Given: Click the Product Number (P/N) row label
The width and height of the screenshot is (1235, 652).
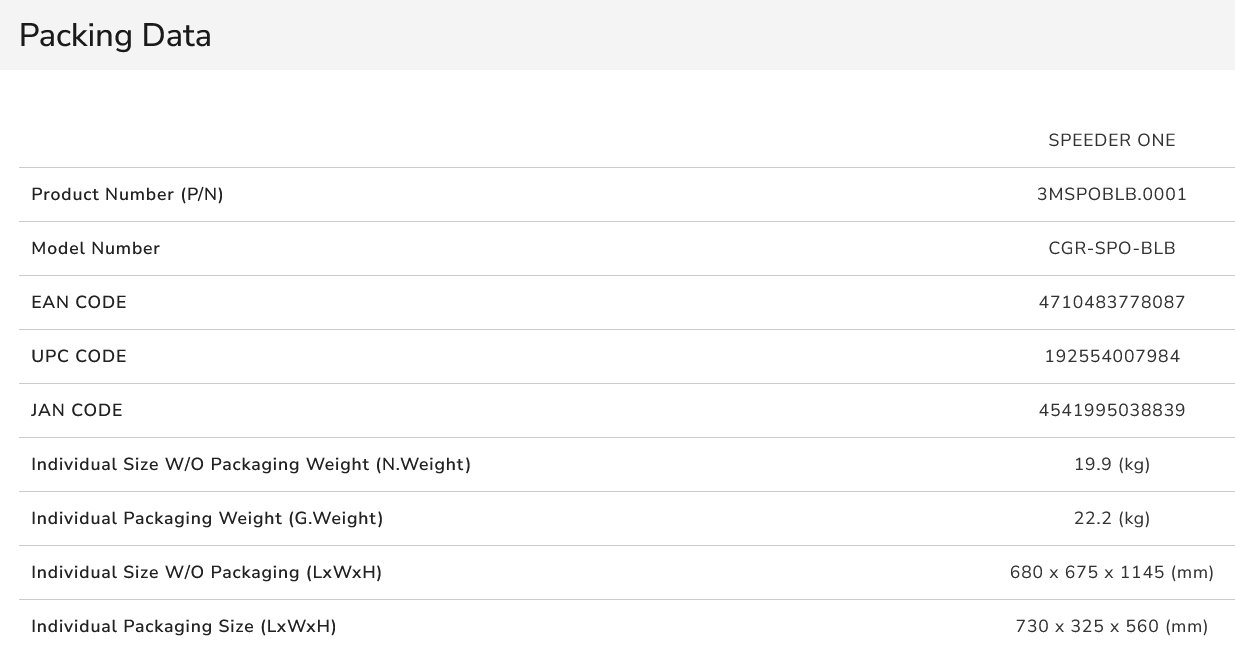Looking at the screenshot, I should [x=127, y=195].
